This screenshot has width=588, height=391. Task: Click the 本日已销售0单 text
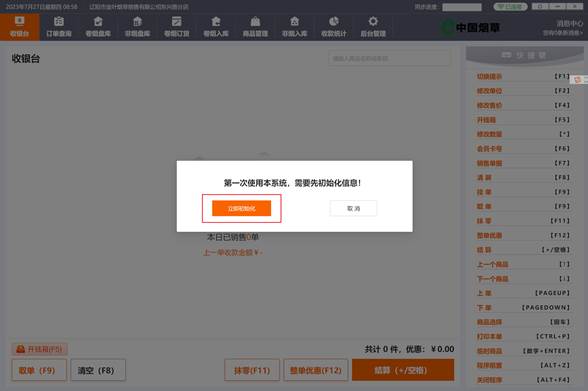[233, 237]
